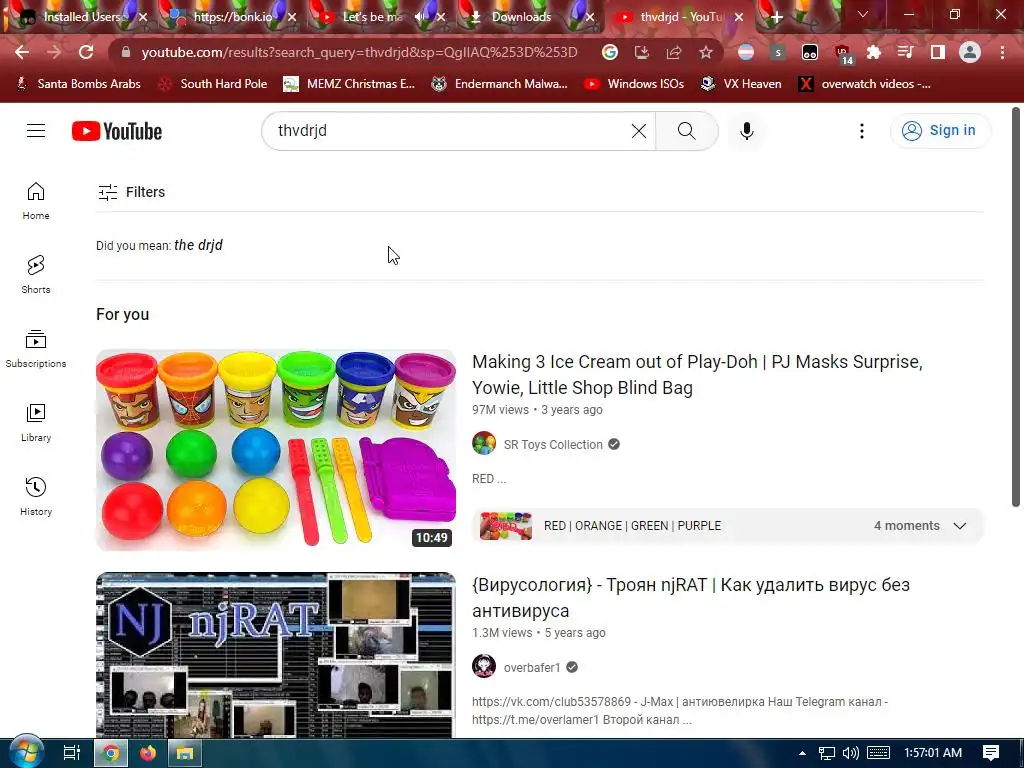Image resolution: width=1024 pixels, height=768 pixels.
Task: Open the Chrome profile avatar
Action: pos(970,52)
